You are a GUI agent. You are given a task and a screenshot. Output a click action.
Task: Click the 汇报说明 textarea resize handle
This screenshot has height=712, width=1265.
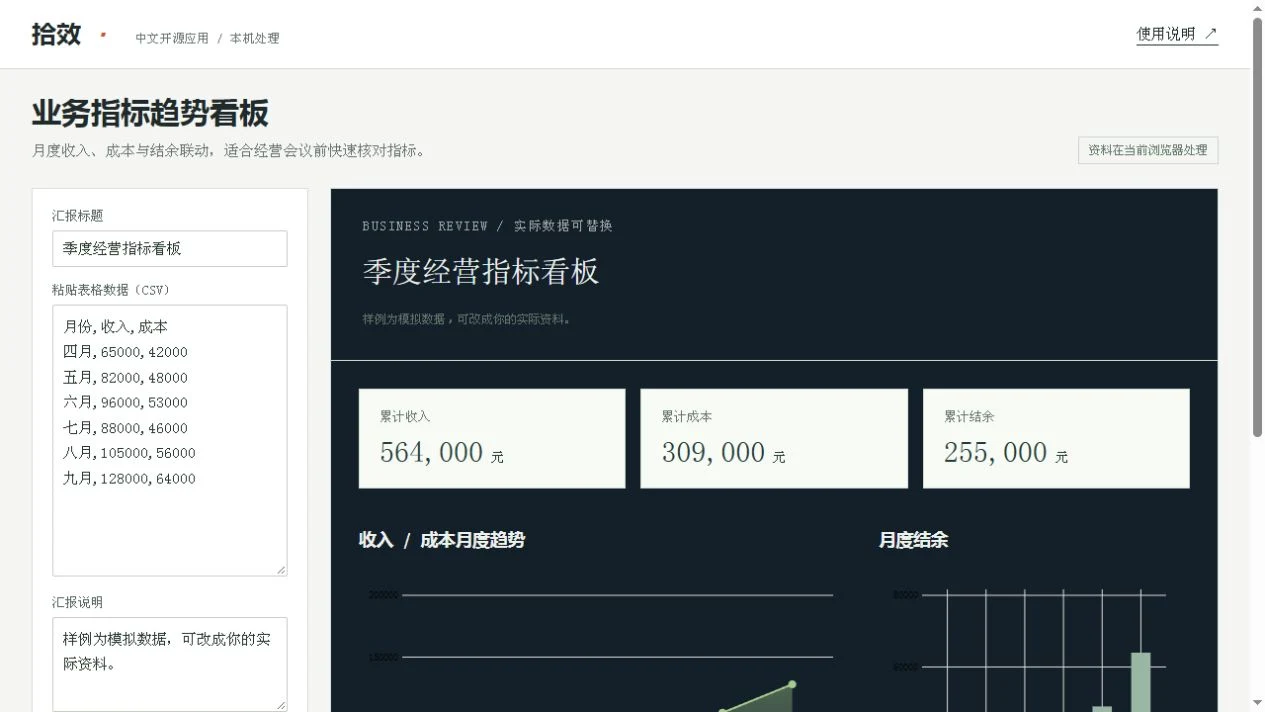281,705
